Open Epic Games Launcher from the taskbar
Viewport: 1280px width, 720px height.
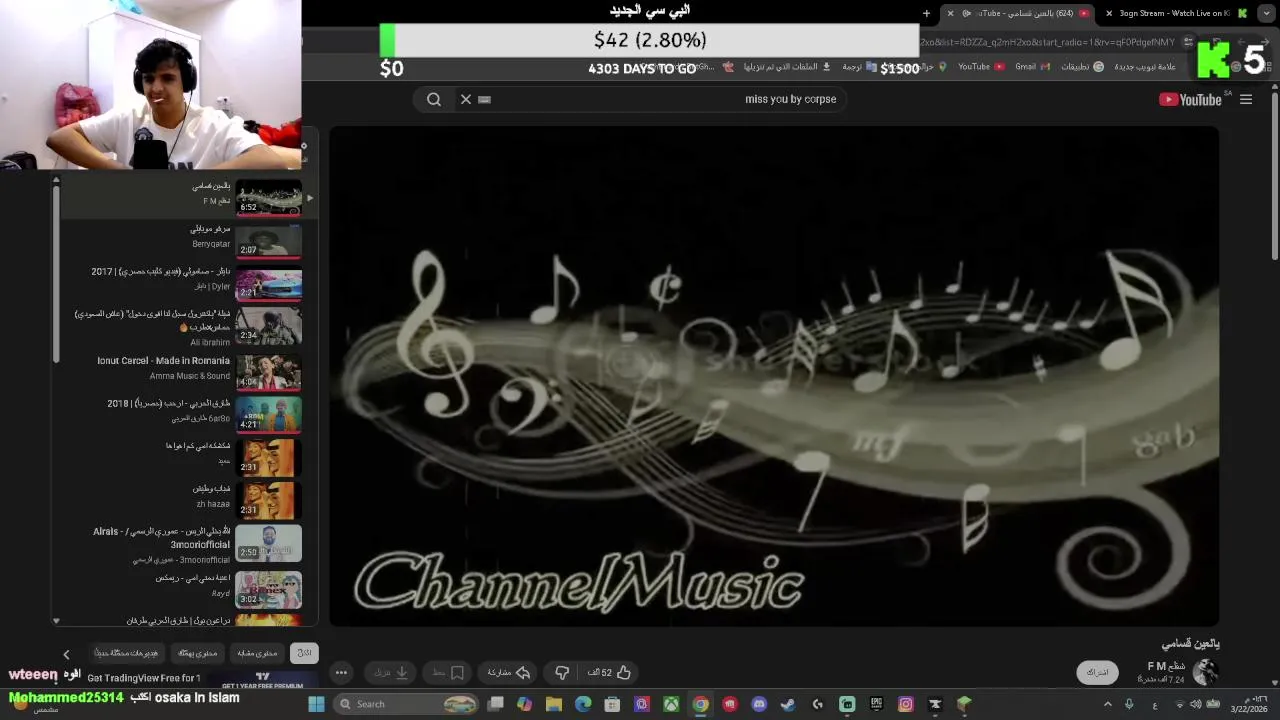(876, 704)
